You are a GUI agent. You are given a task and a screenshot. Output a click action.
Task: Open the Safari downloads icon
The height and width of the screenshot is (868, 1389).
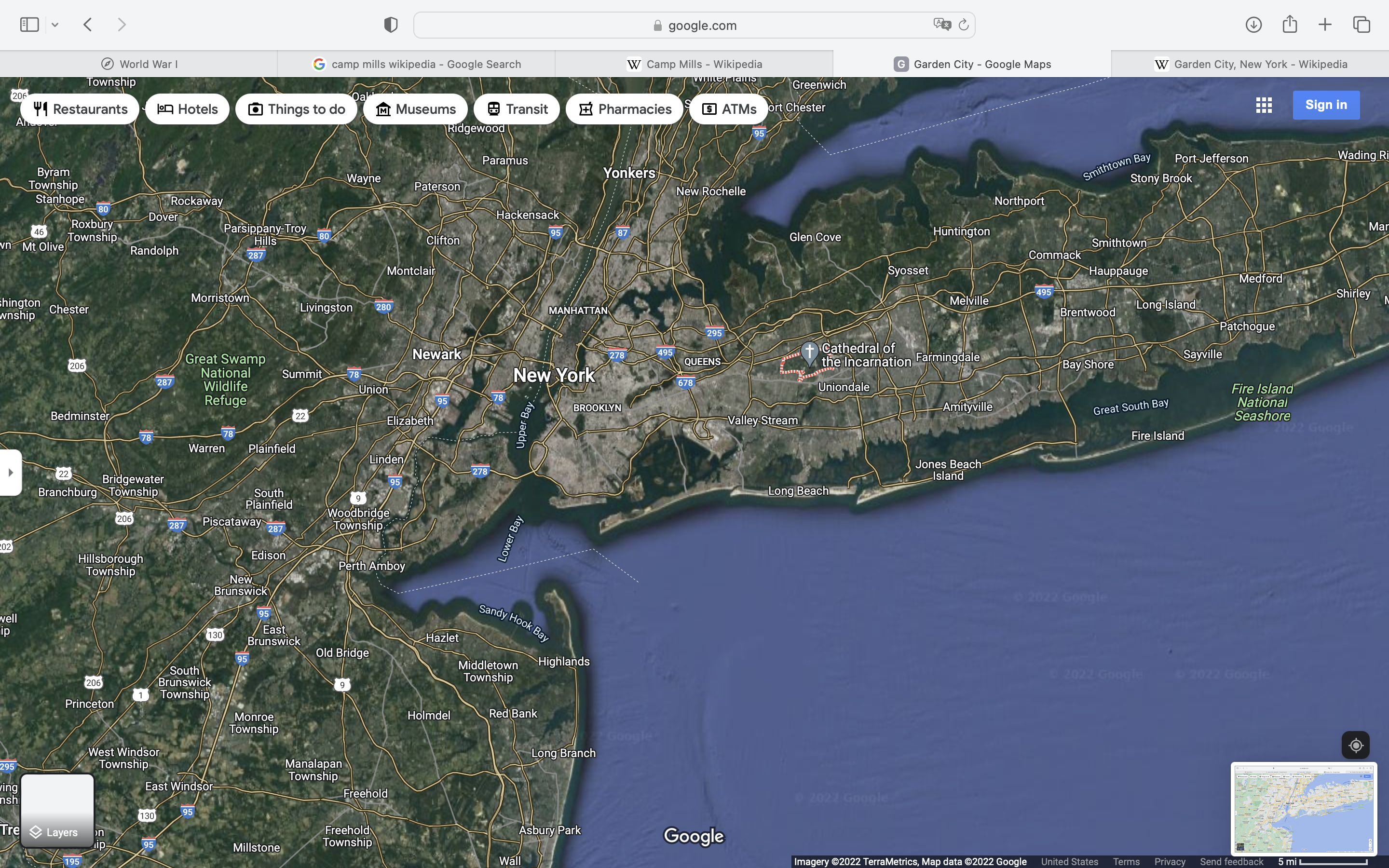tap(1253, 25)
